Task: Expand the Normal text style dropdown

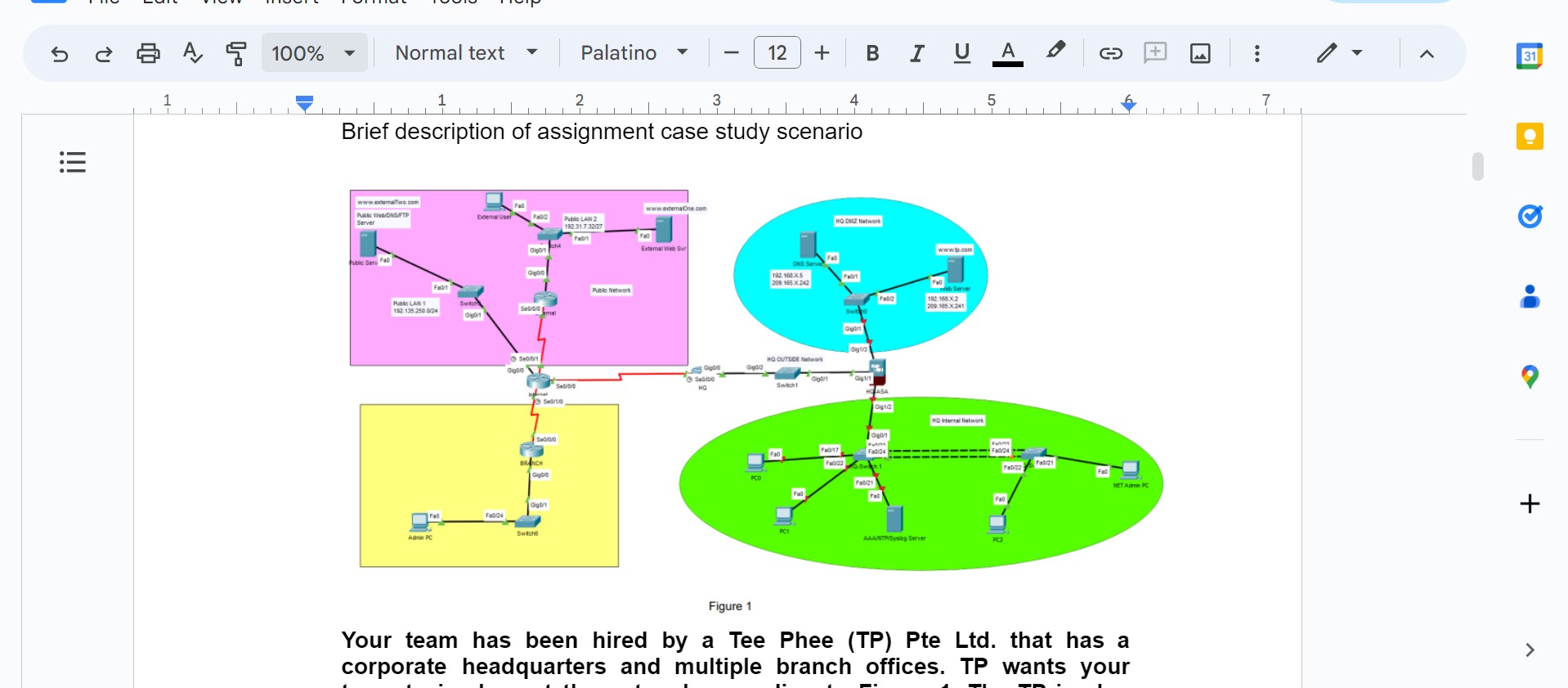Action: coord(467,53)
